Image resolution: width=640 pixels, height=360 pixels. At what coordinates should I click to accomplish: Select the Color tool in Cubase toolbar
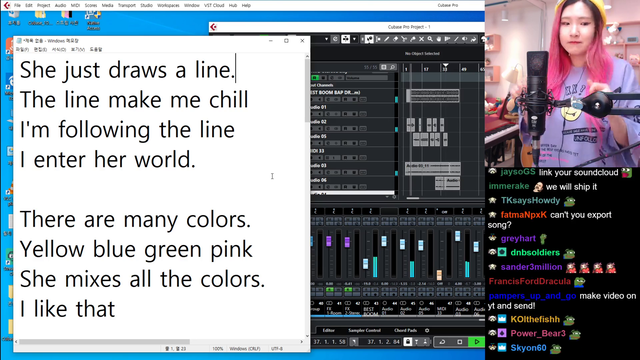click(x=473, y=39)
